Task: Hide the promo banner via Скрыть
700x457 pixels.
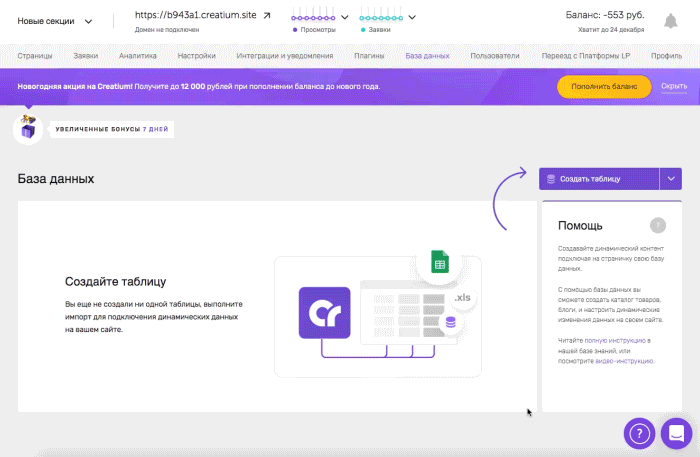Action: (x=674, y=86)
